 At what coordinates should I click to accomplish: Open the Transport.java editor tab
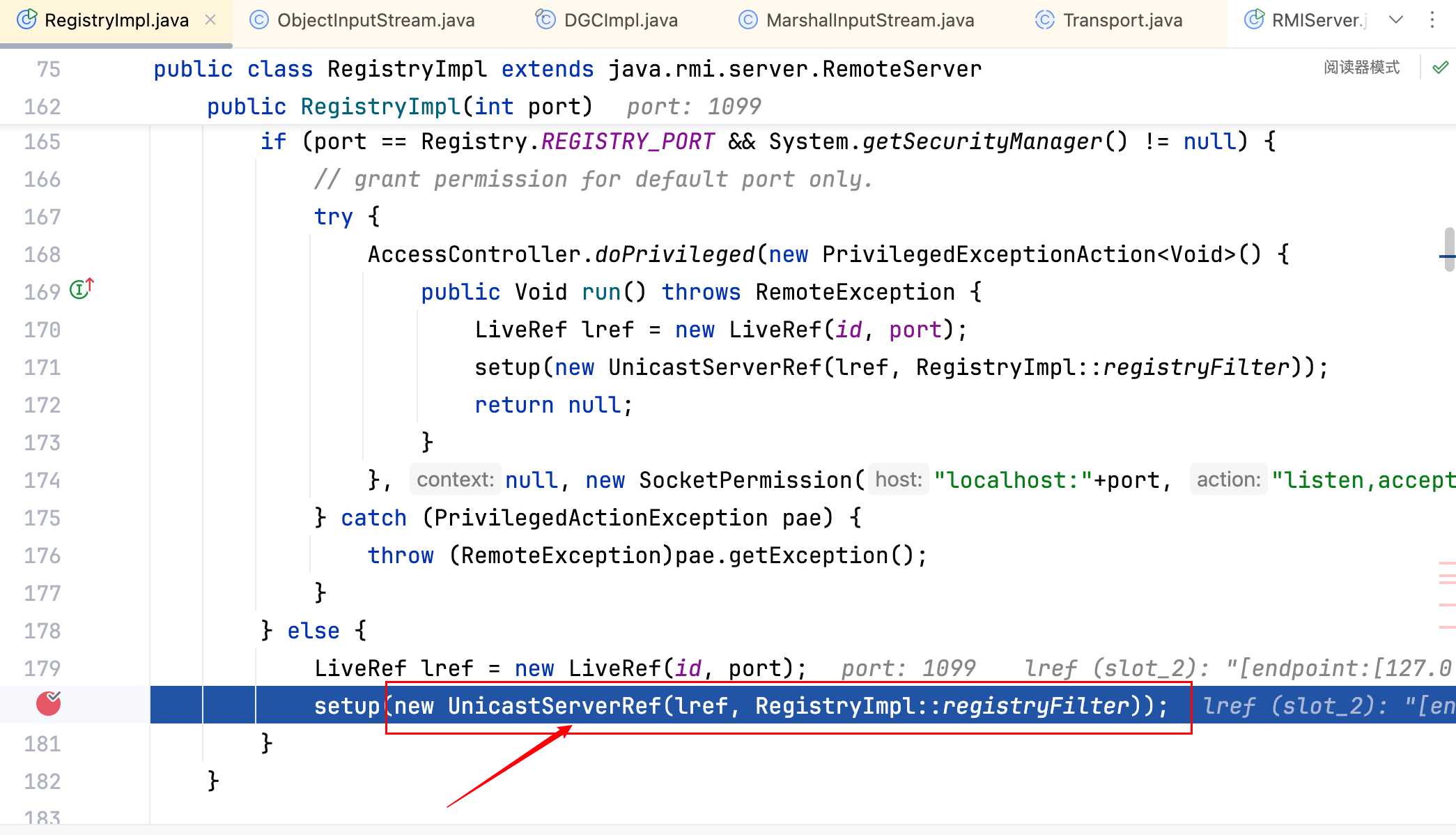[1122, 20]
